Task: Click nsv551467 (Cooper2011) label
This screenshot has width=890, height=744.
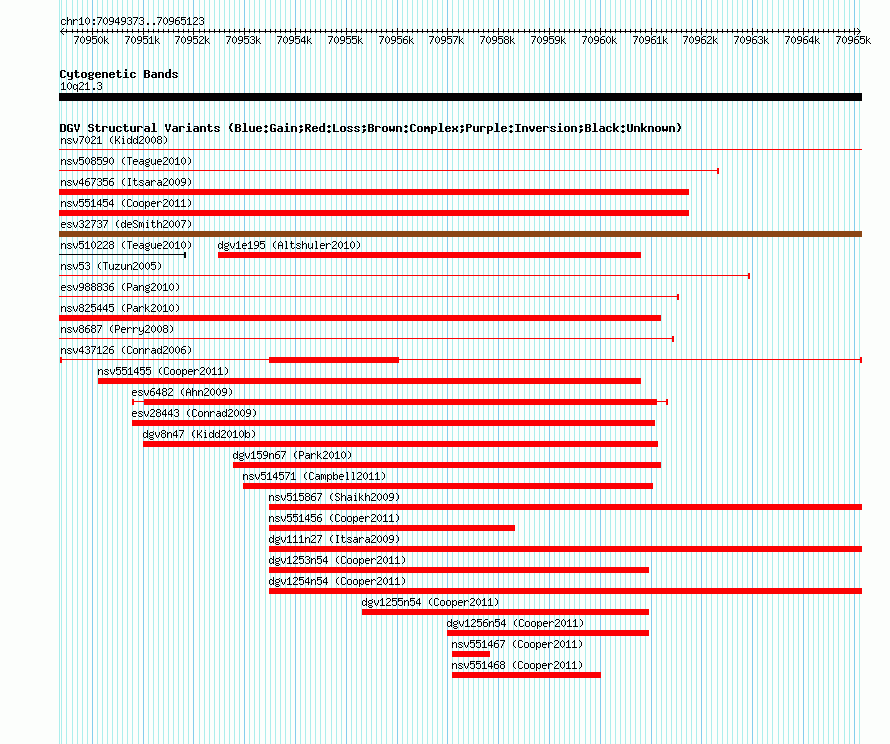Action: pos(517,644)
